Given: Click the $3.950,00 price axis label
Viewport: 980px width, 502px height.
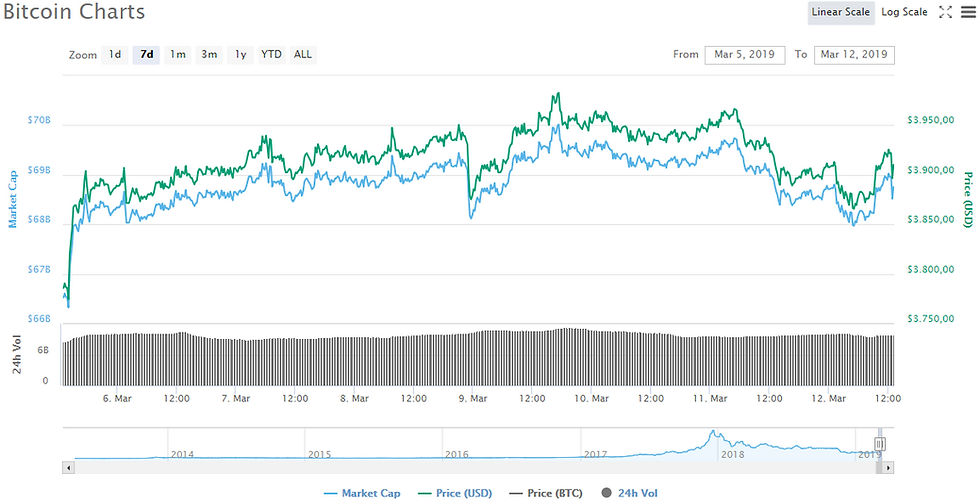Looking at the screenshot, I should [x=931, y=120].
